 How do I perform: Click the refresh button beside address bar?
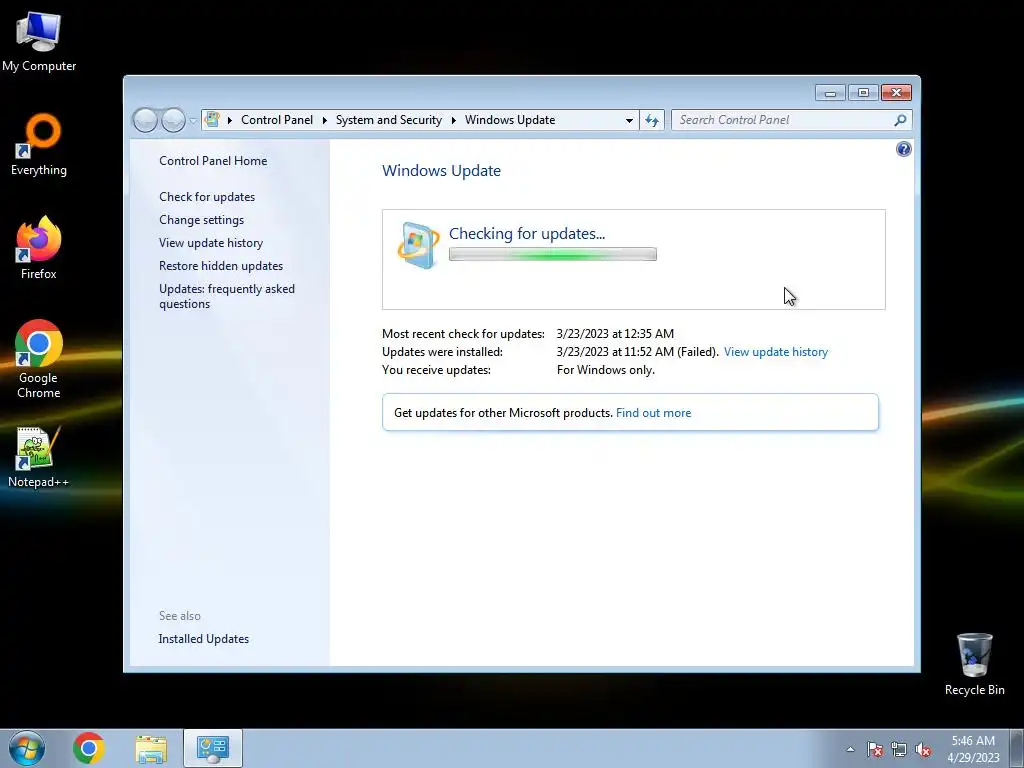(652, 120)
